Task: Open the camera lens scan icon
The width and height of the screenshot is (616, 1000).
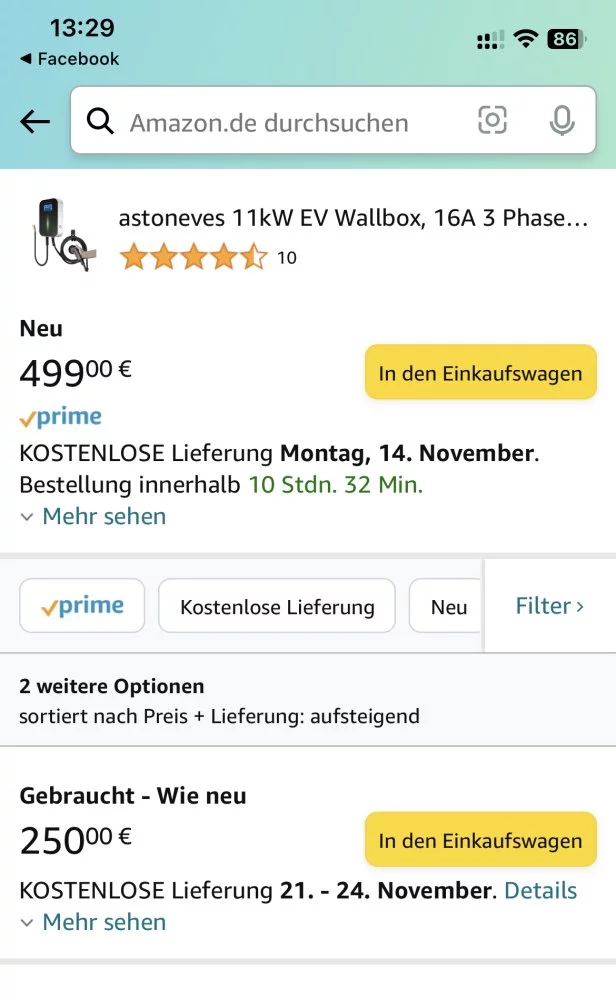Action: click(x=492, y=122)
